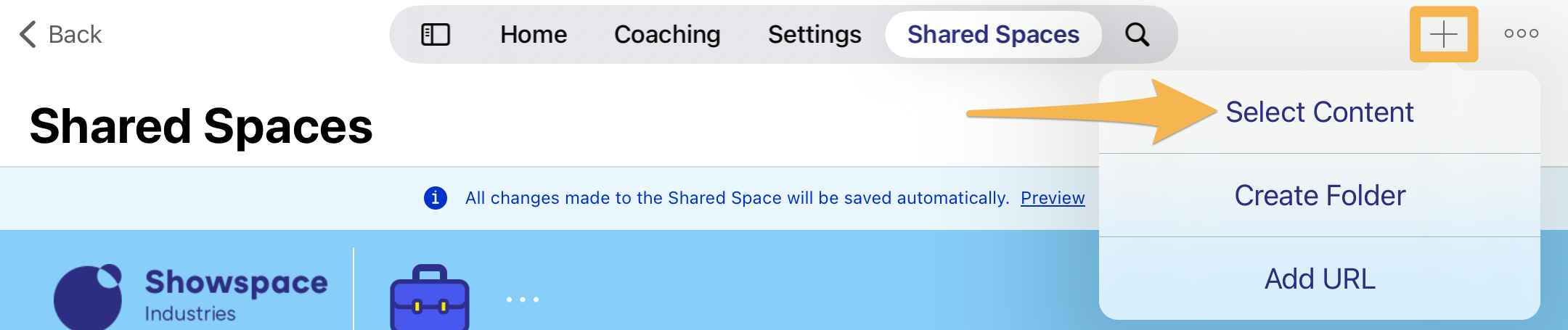Click the Back chevron arrow
This screenshot has height=330, width=1568.
pos(28,34)
